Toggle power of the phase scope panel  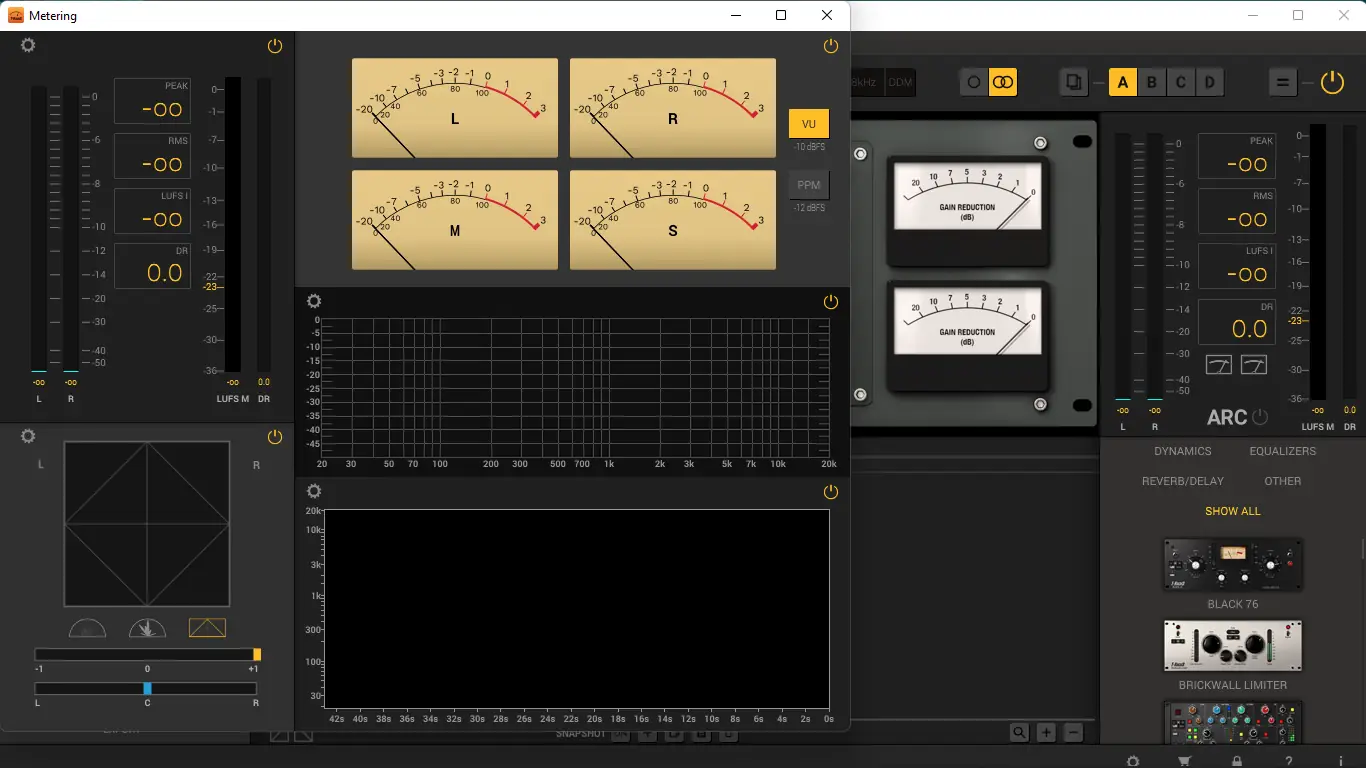pos(275,436)
